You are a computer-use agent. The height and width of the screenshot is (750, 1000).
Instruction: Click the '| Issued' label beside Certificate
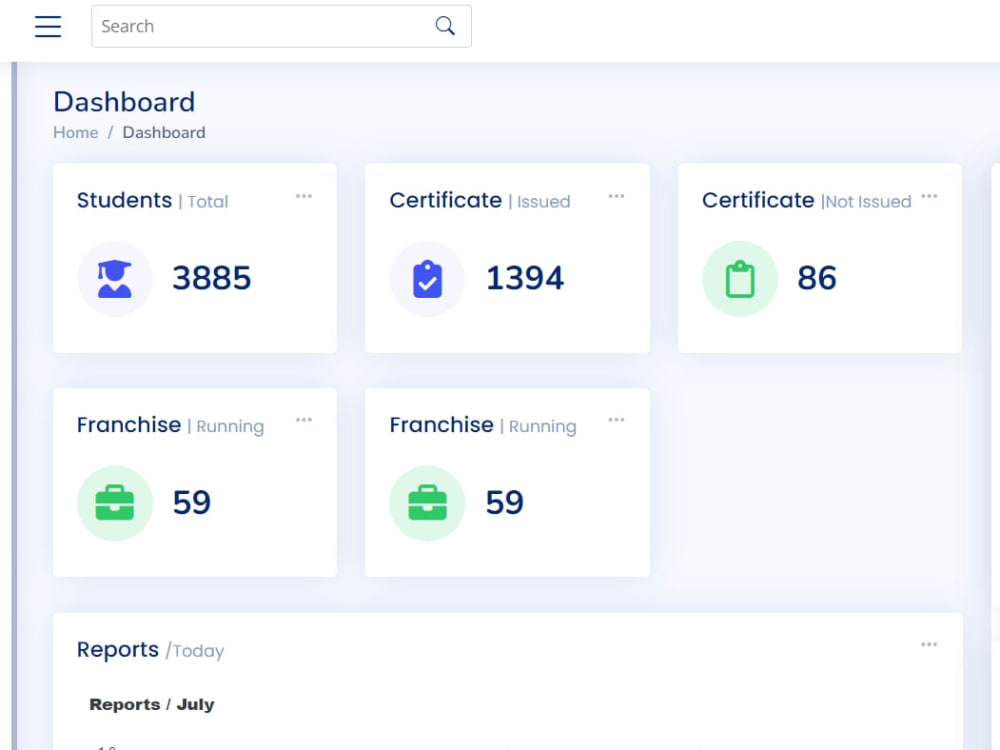click(540, 202)
